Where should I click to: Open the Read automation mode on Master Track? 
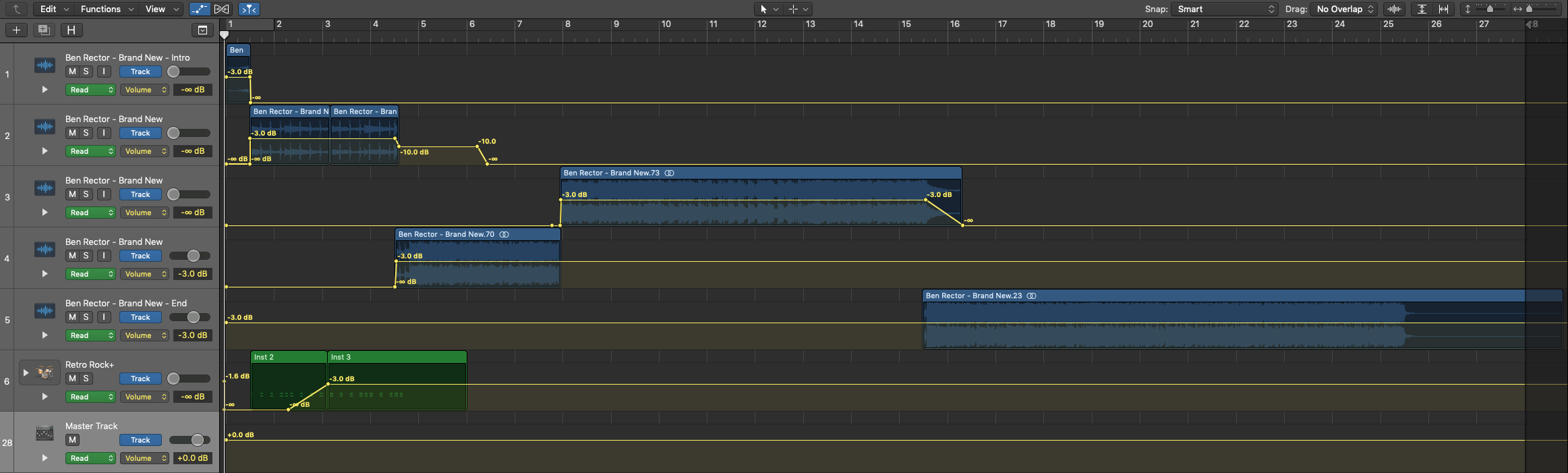point(90,458)
